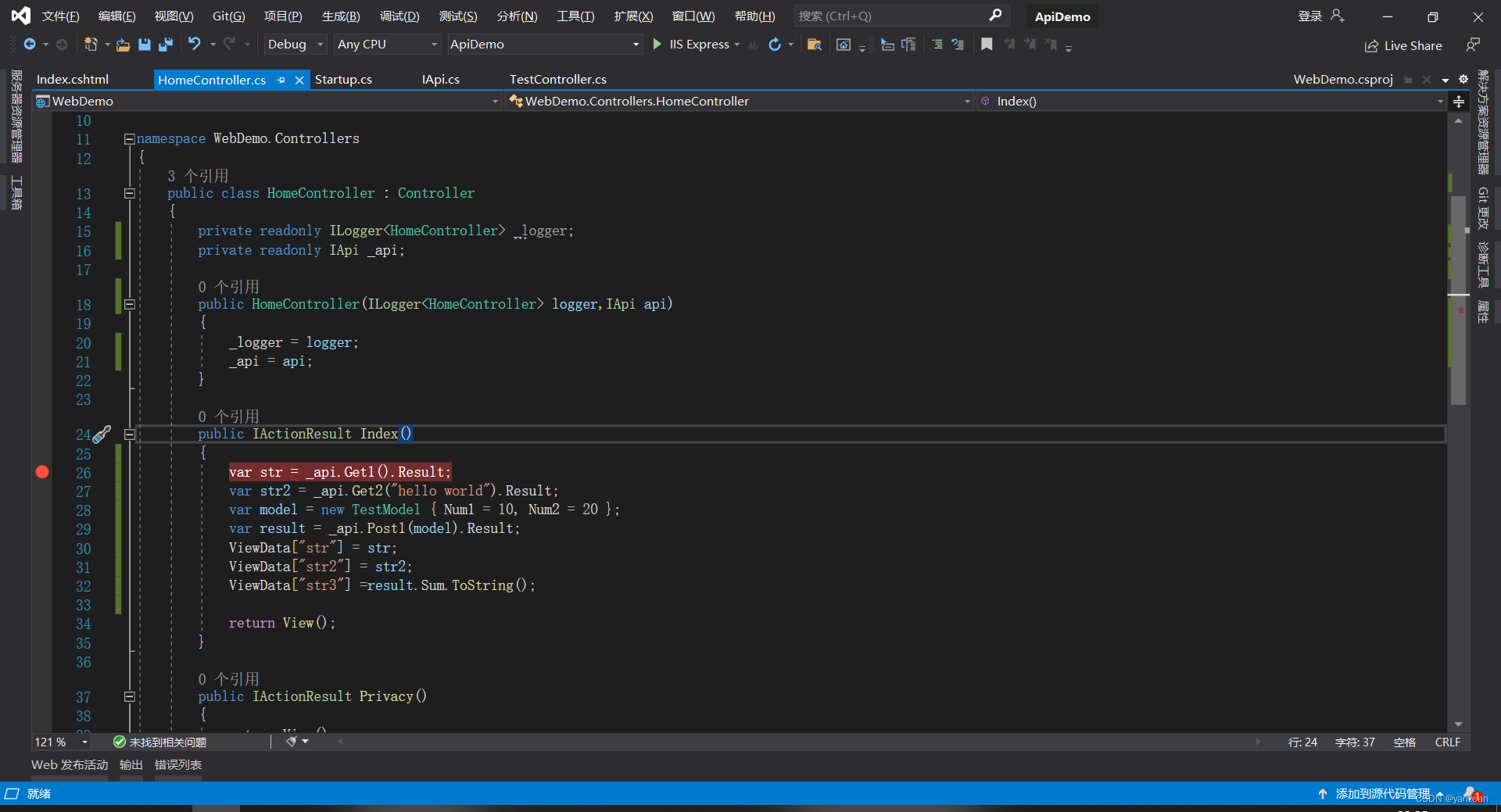Switch to the Startup.cs tab
This screenshot has width=1501, height=812.
pos(343,80)
